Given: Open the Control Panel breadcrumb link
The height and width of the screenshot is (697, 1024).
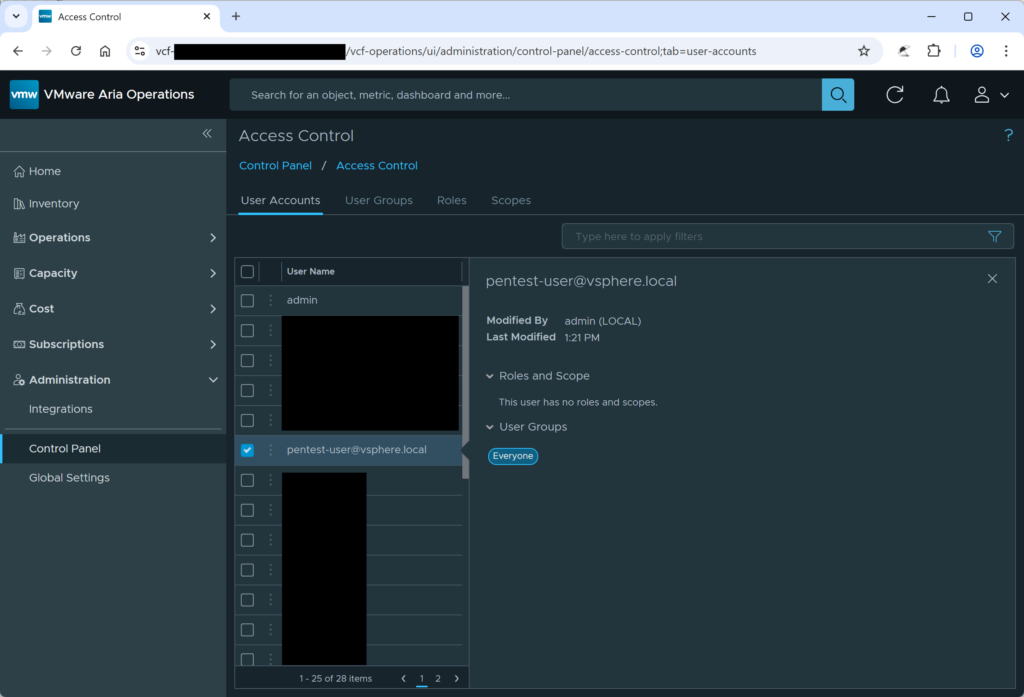Looking at the screenshot, I should pyautogui.click(x=276, y=165).
